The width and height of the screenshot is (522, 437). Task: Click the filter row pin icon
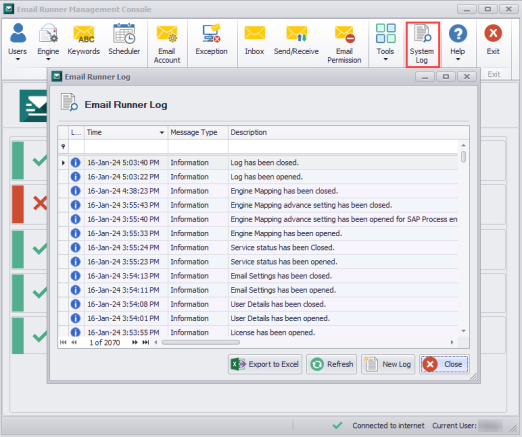click(x=63, y=146)
